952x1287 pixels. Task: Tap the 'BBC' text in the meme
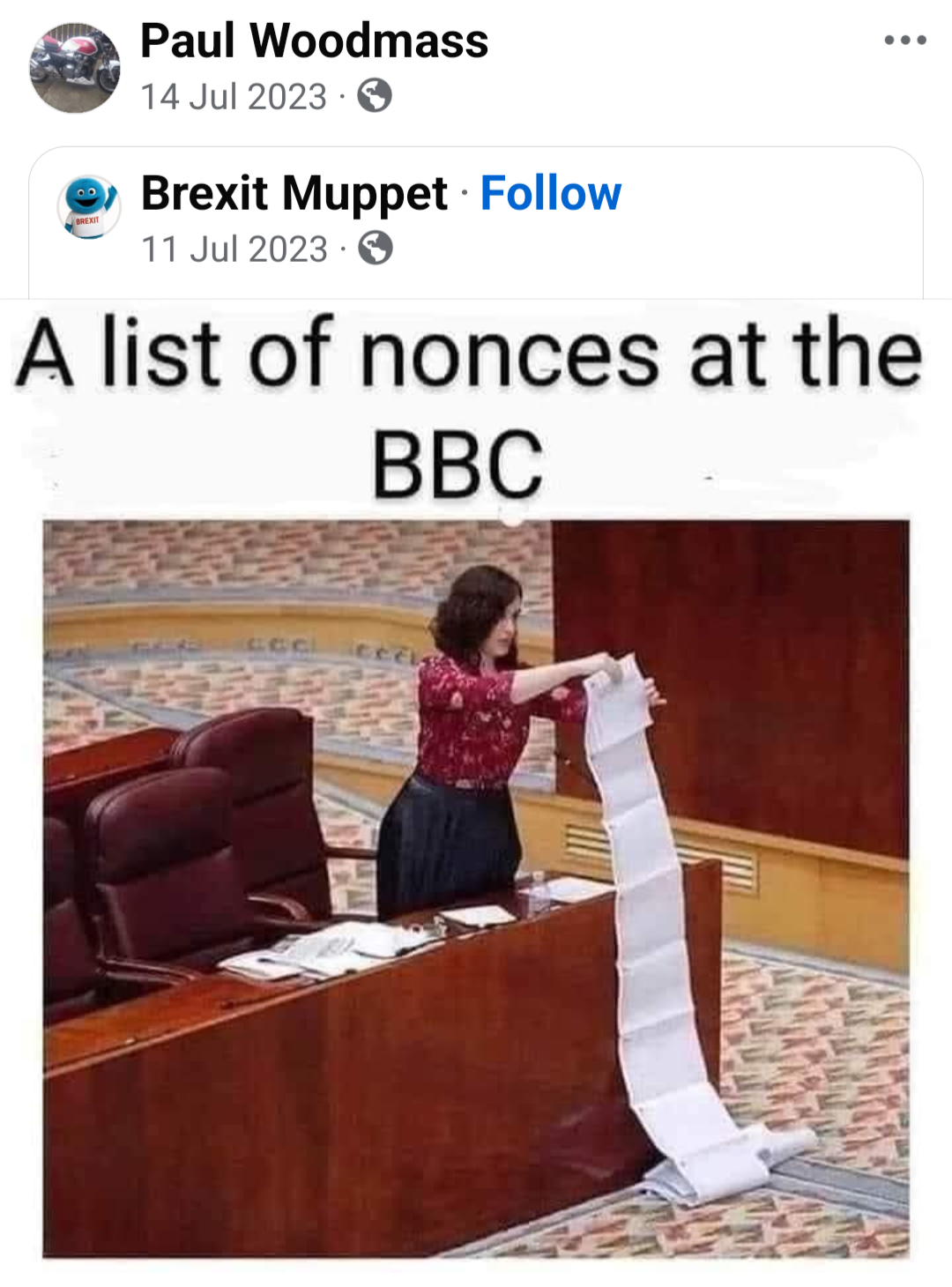457,464
